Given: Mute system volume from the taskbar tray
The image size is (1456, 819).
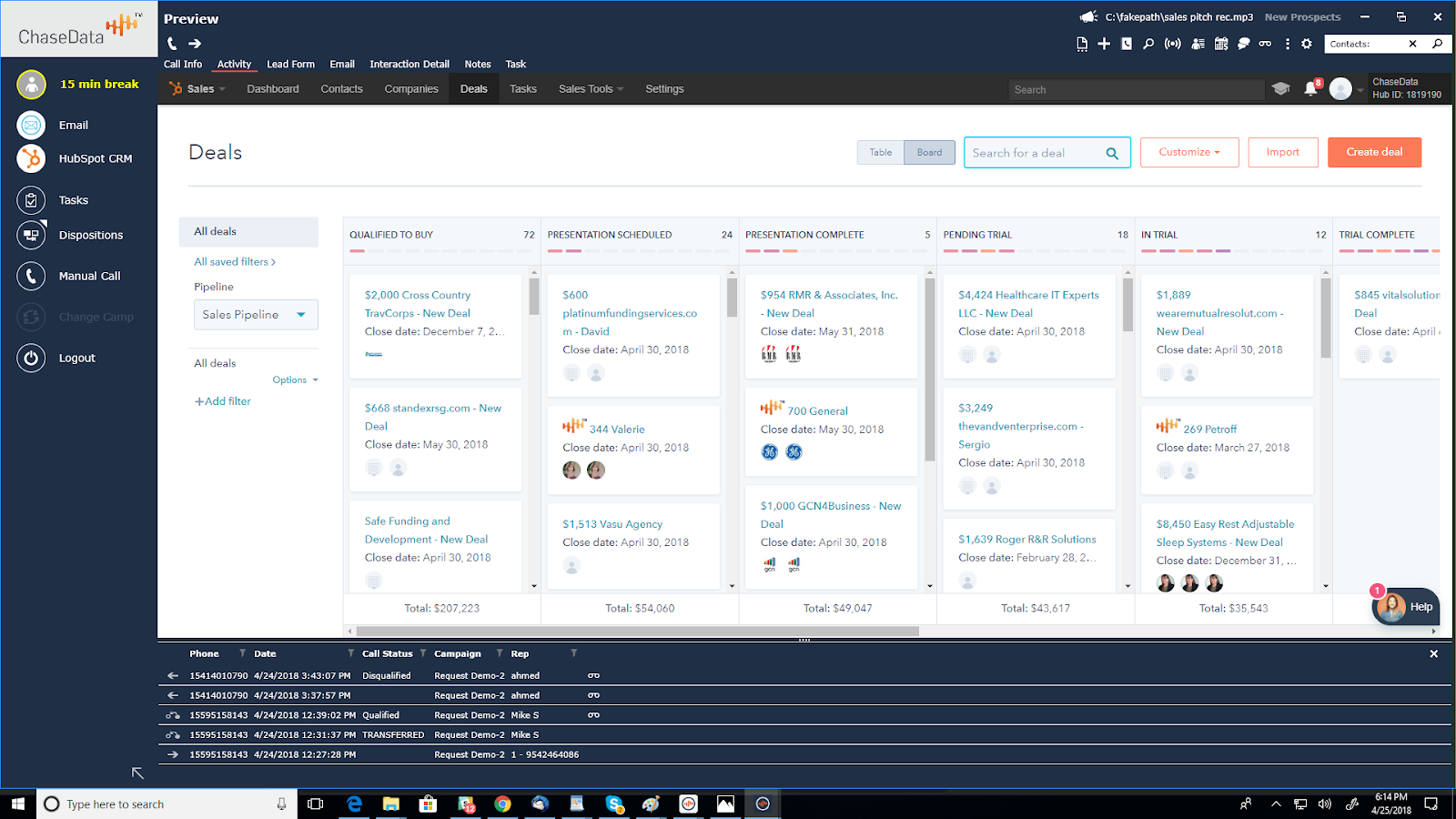Looking at the screenshot, I should click(1323, 804).
